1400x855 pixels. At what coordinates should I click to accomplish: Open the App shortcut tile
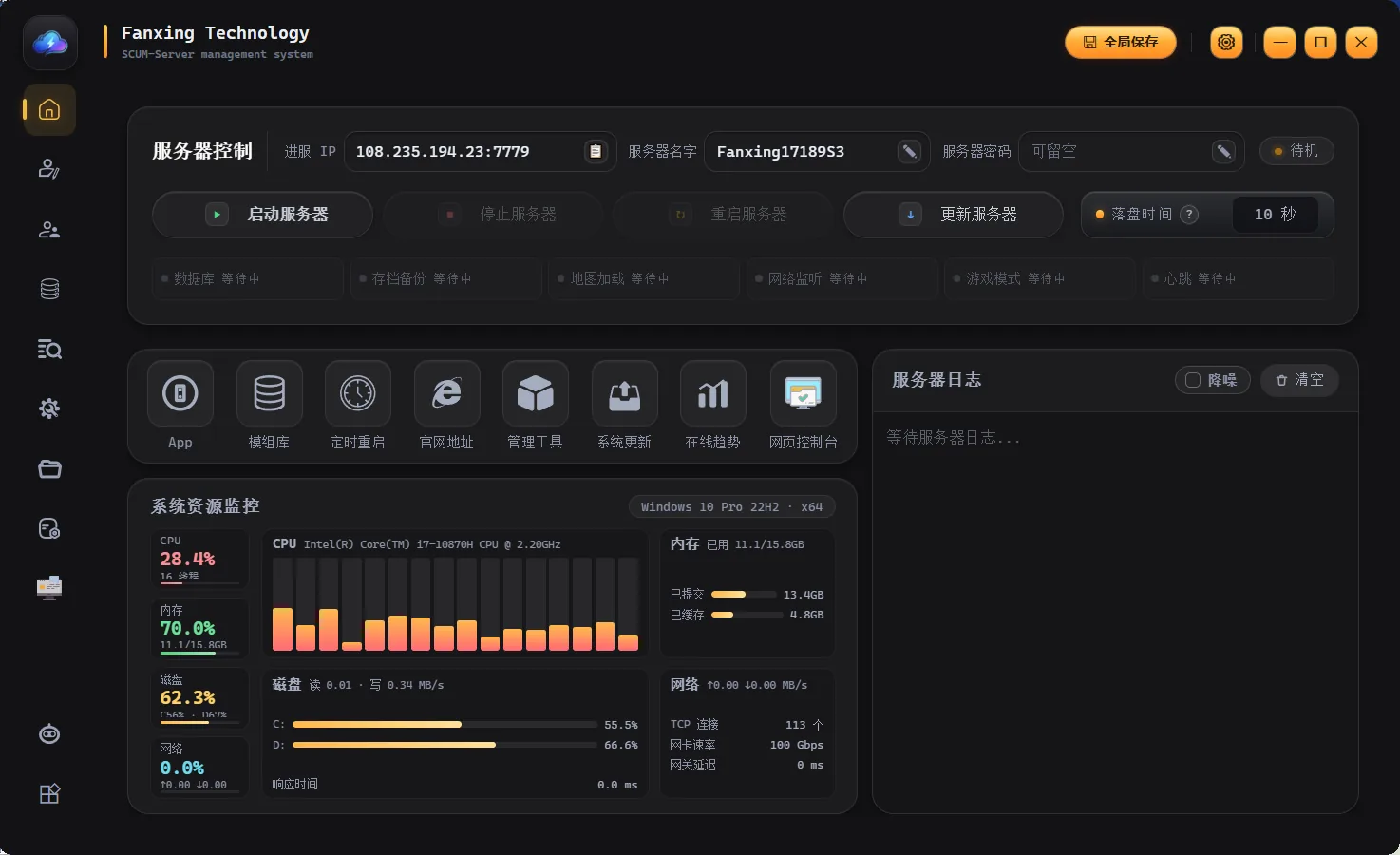180,393
